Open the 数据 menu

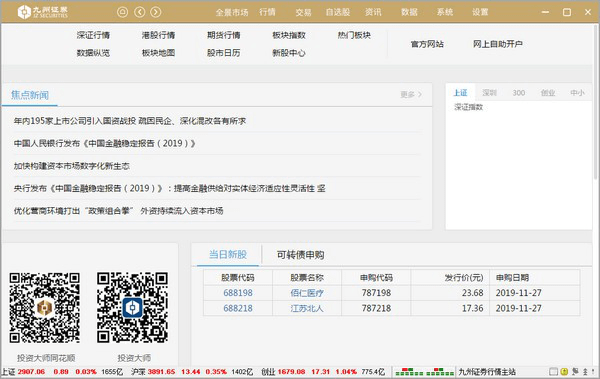409,12
